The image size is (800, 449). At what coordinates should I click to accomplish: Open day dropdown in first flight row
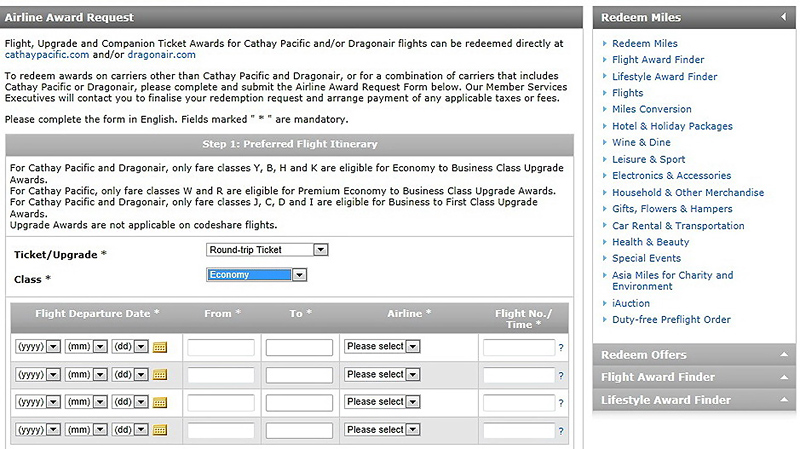coord(130,346)
